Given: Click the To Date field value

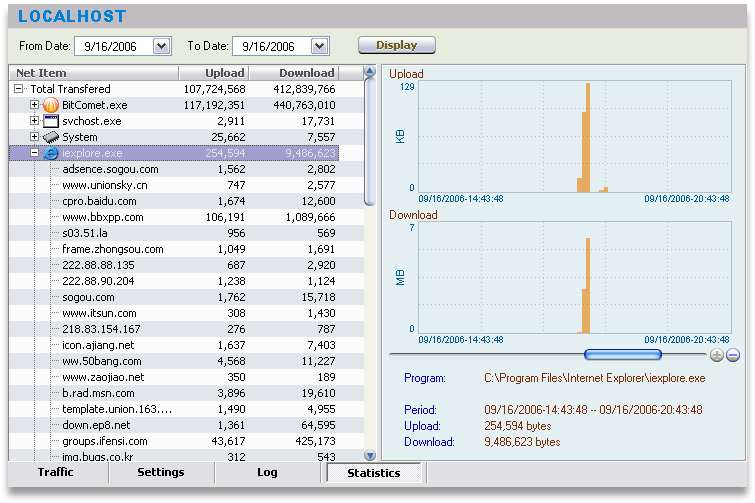Looking at the screenshot, I should point(268,47).
